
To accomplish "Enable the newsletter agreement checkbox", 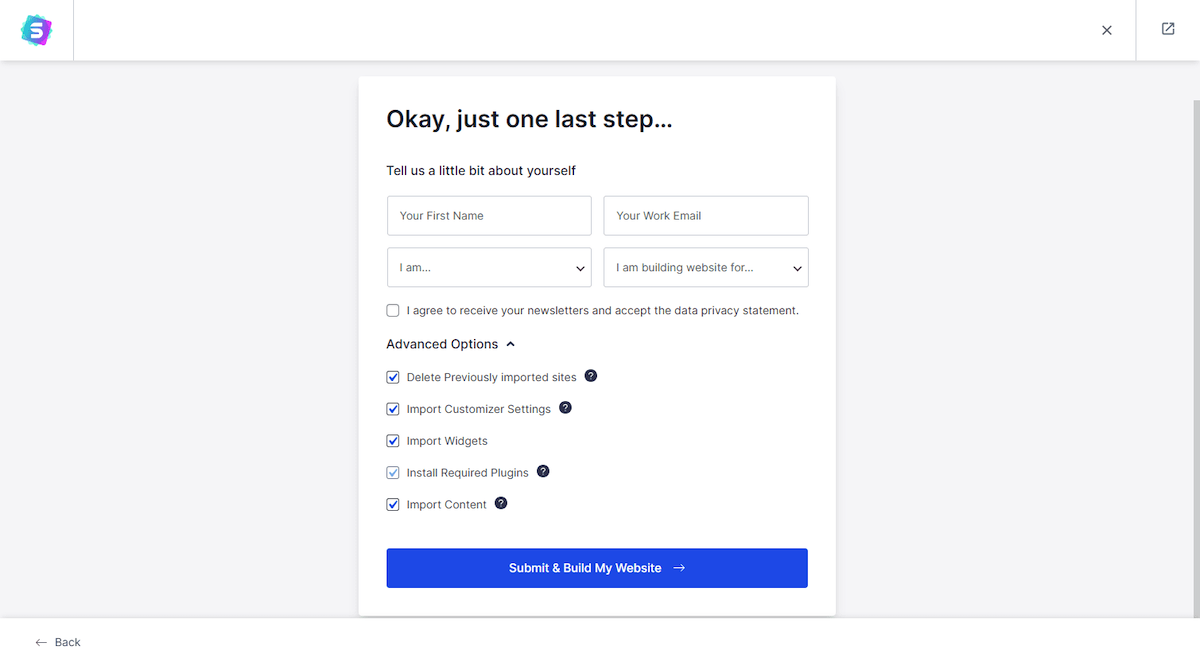I will [393, 311].
